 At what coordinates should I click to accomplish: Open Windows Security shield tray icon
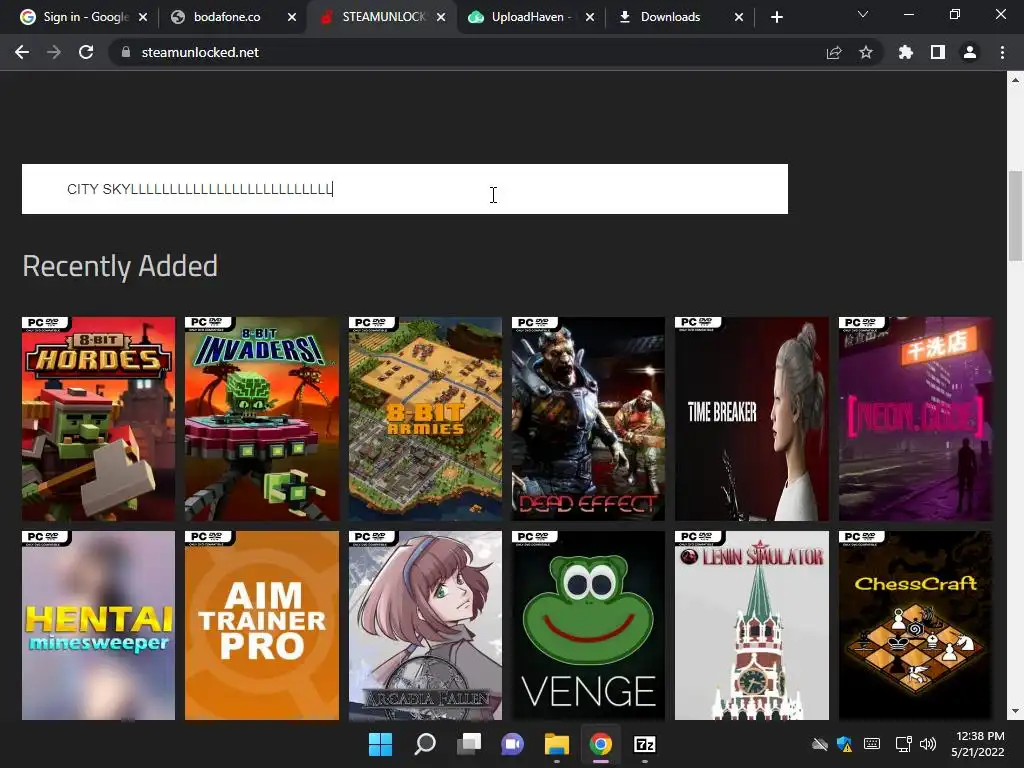pyautogui.click(x=845, y=744)
